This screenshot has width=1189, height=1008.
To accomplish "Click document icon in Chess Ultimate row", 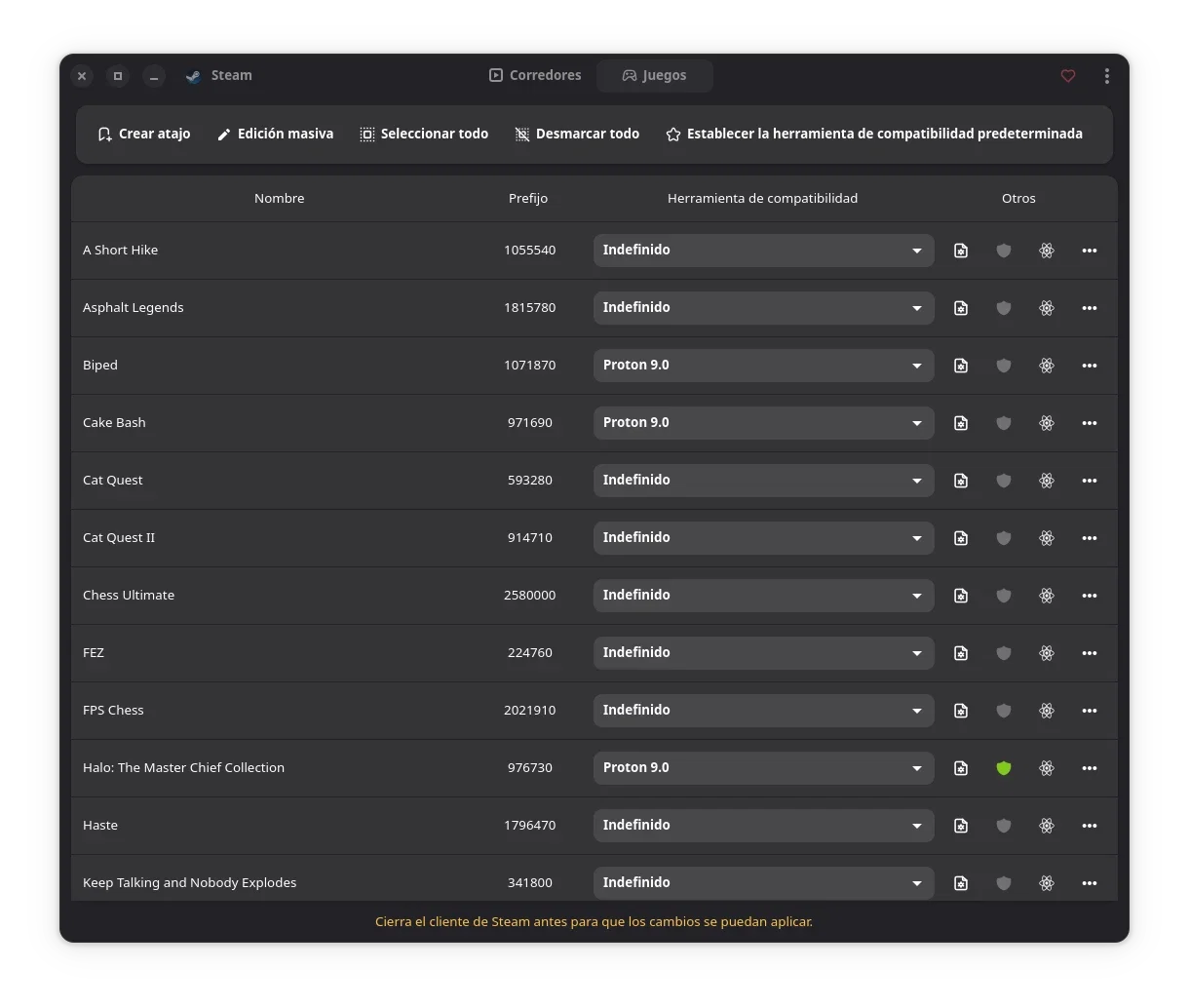I will (961, 596).
